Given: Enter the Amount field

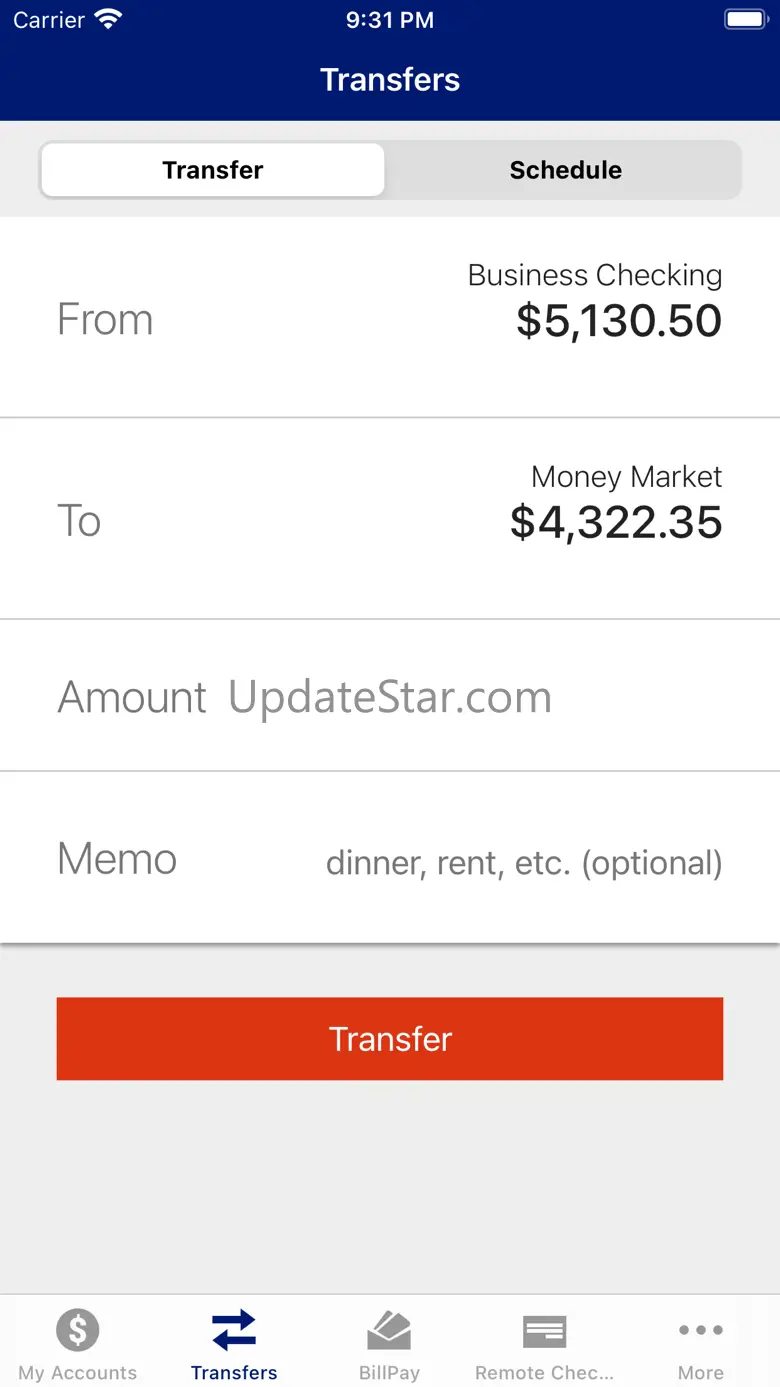Looking at the screenshot, I should (x=390, y=697).
